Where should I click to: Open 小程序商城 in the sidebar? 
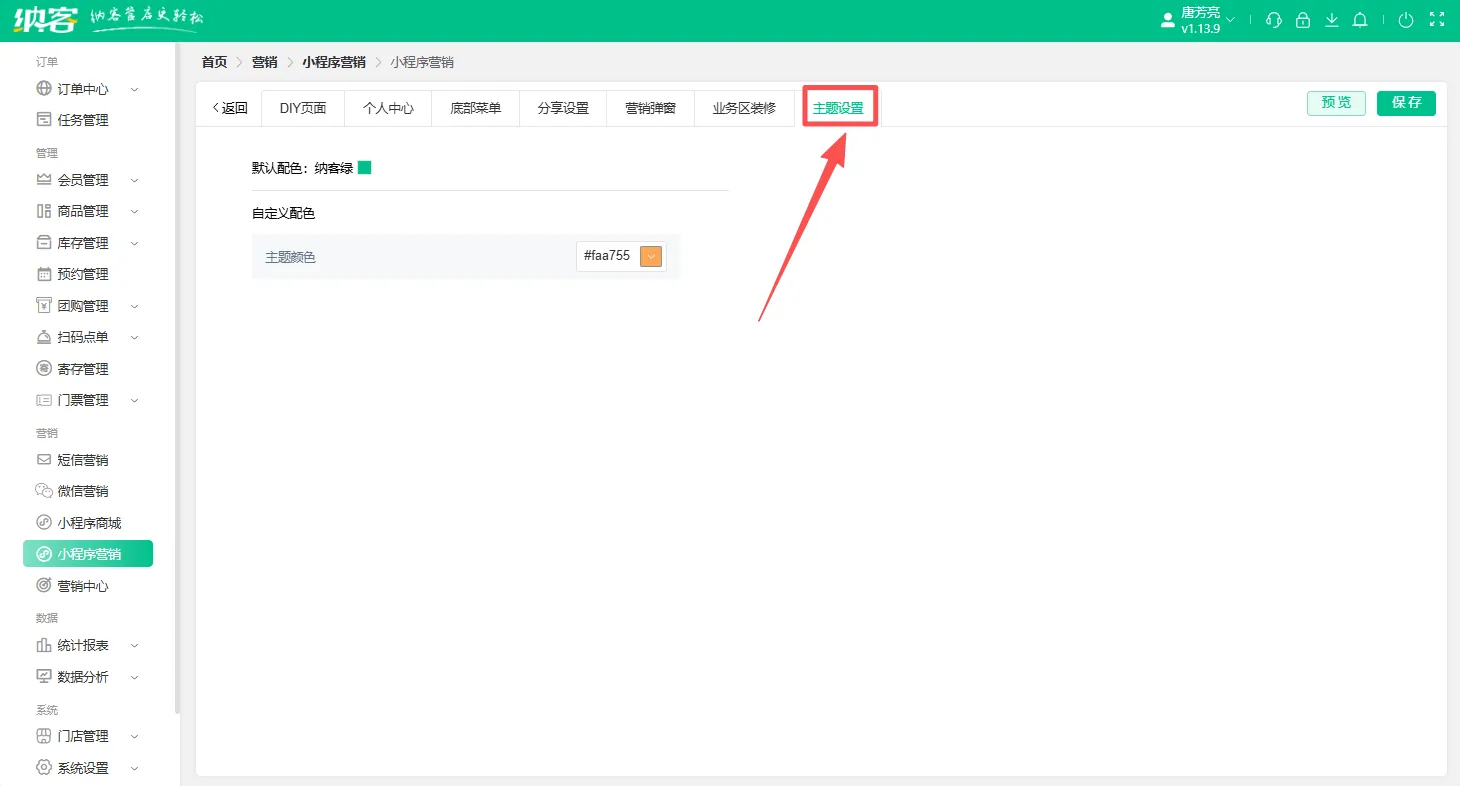pos(89,523)
